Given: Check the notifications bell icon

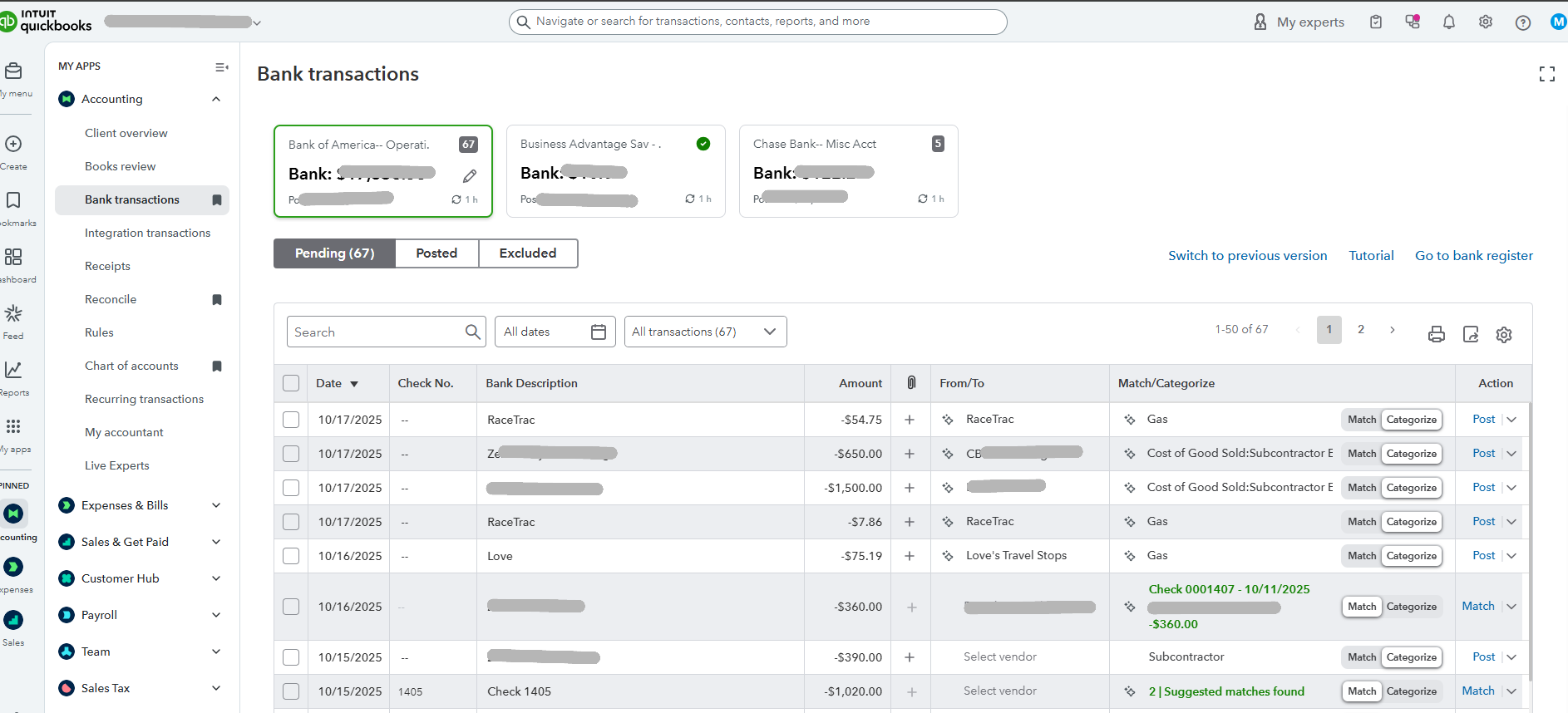Looking at the screenshot, I should click(1449, 22).
